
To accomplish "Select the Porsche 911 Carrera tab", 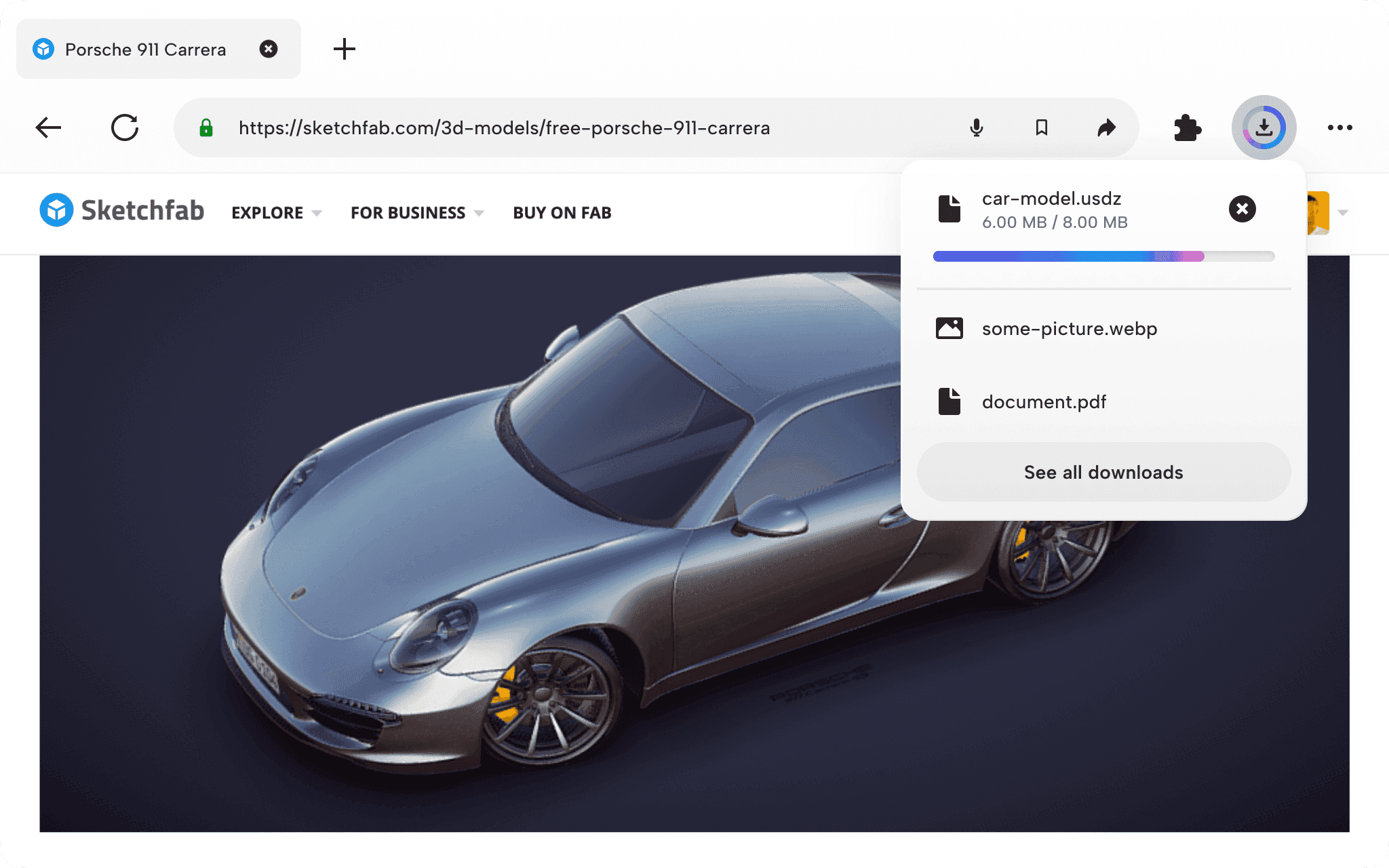I will point(145,50).
